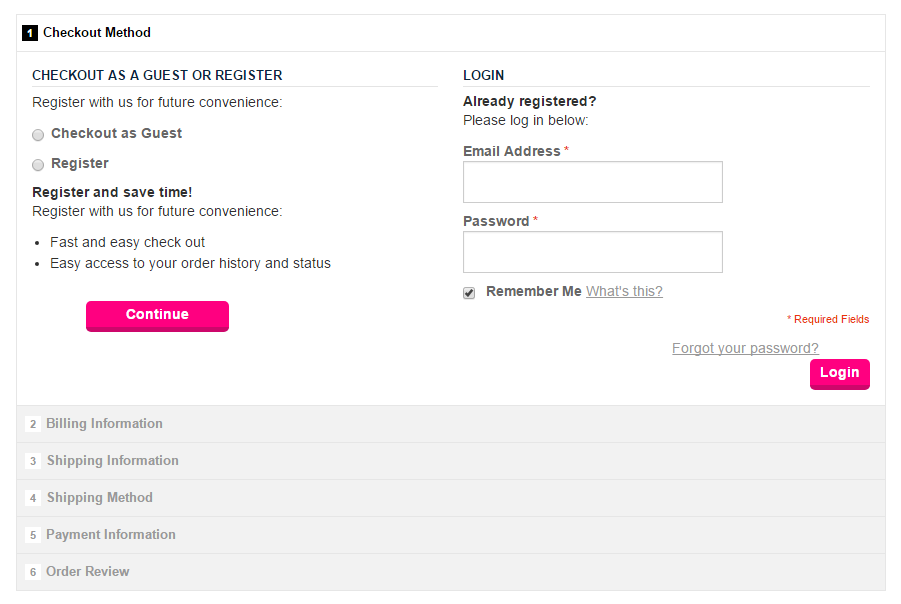The width and height of the screenshot is (901, 604).
Task: Open the Order Review step
Action: coord(88,572)
